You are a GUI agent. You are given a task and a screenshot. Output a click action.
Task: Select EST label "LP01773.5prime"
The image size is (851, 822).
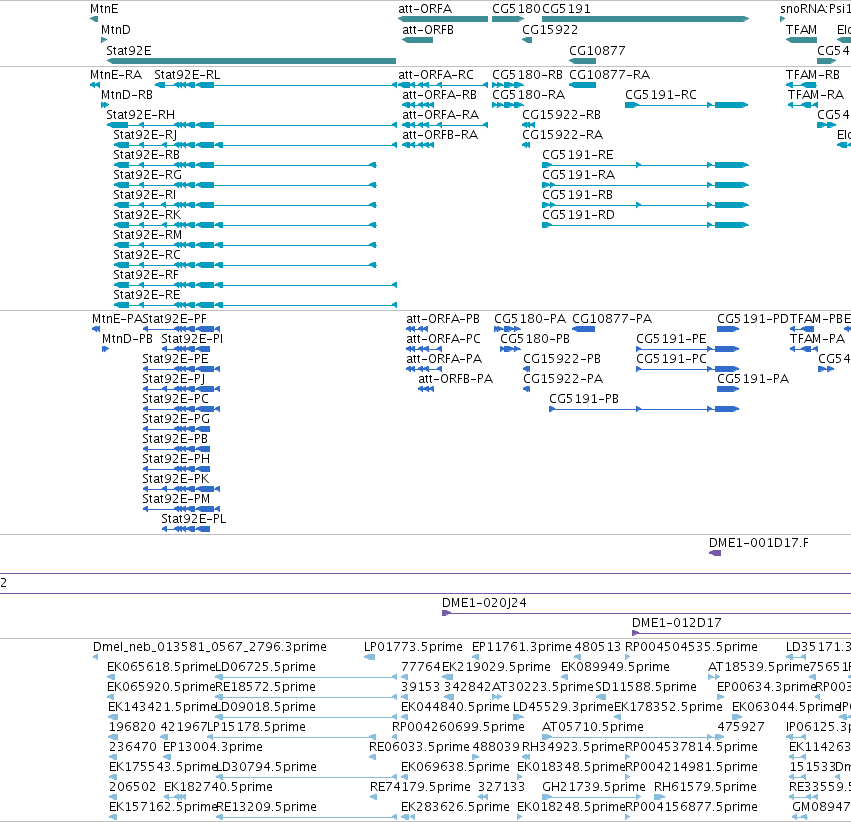point(413,647)
